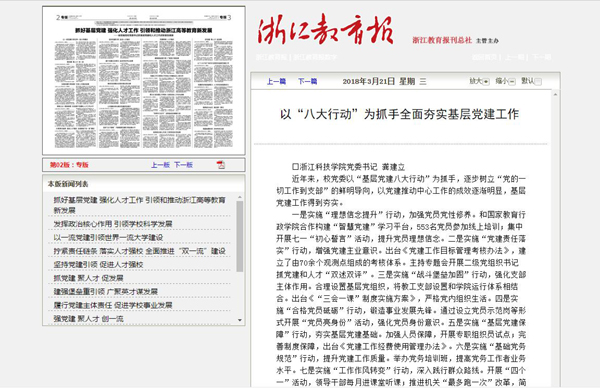The image size is (600, 388).
Task: Click the 放大 zoom-in plus icon
Action: (486, 82)
